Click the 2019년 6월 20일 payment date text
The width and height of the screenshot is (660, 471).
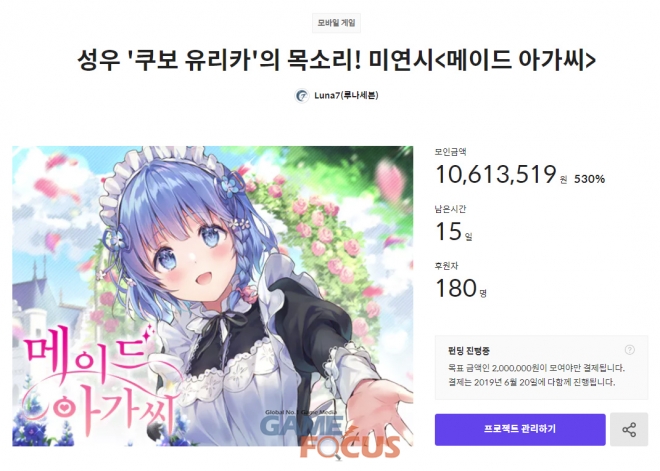tap(508, 382)
